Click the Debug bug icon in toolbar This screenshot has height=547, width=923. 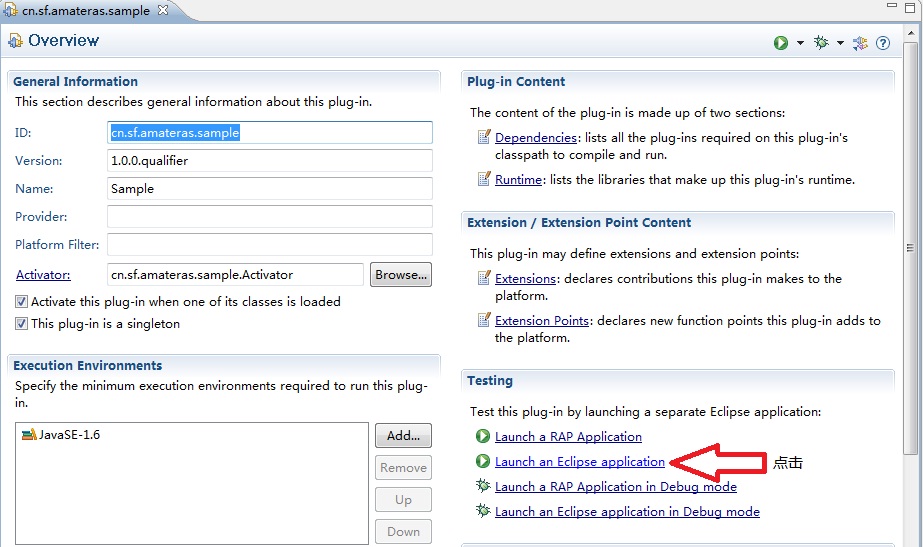821,42
